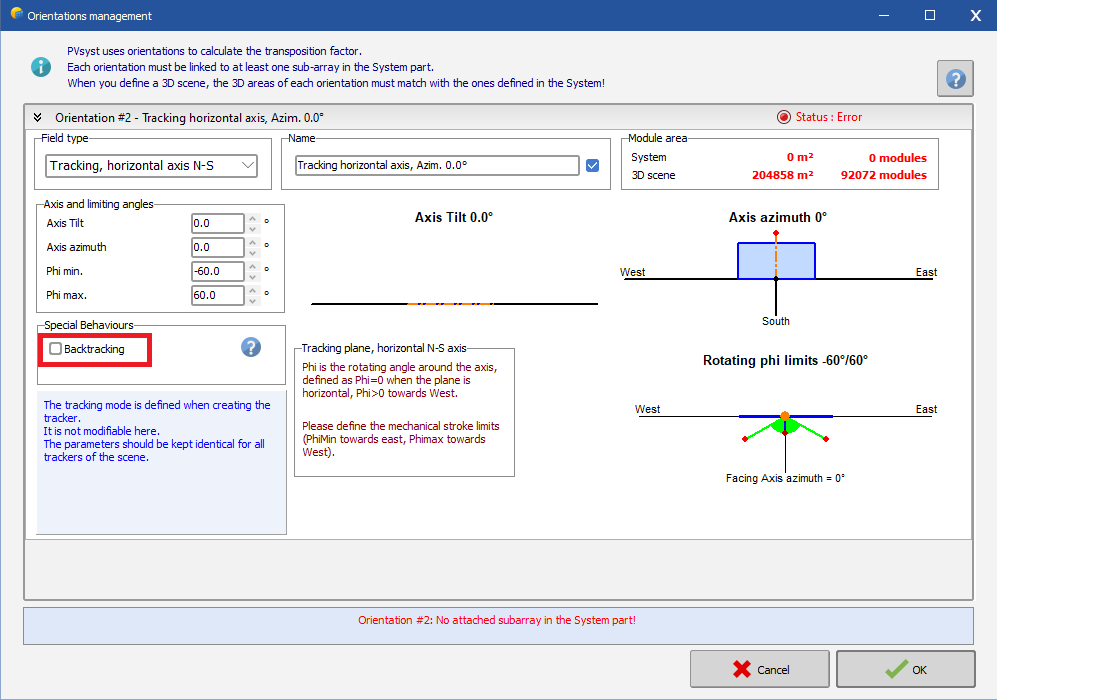Collapse the Orientation #2 panel chevron
This screenshot has width=1112, height=700.
pyautogui.click(x=38, y=117)
